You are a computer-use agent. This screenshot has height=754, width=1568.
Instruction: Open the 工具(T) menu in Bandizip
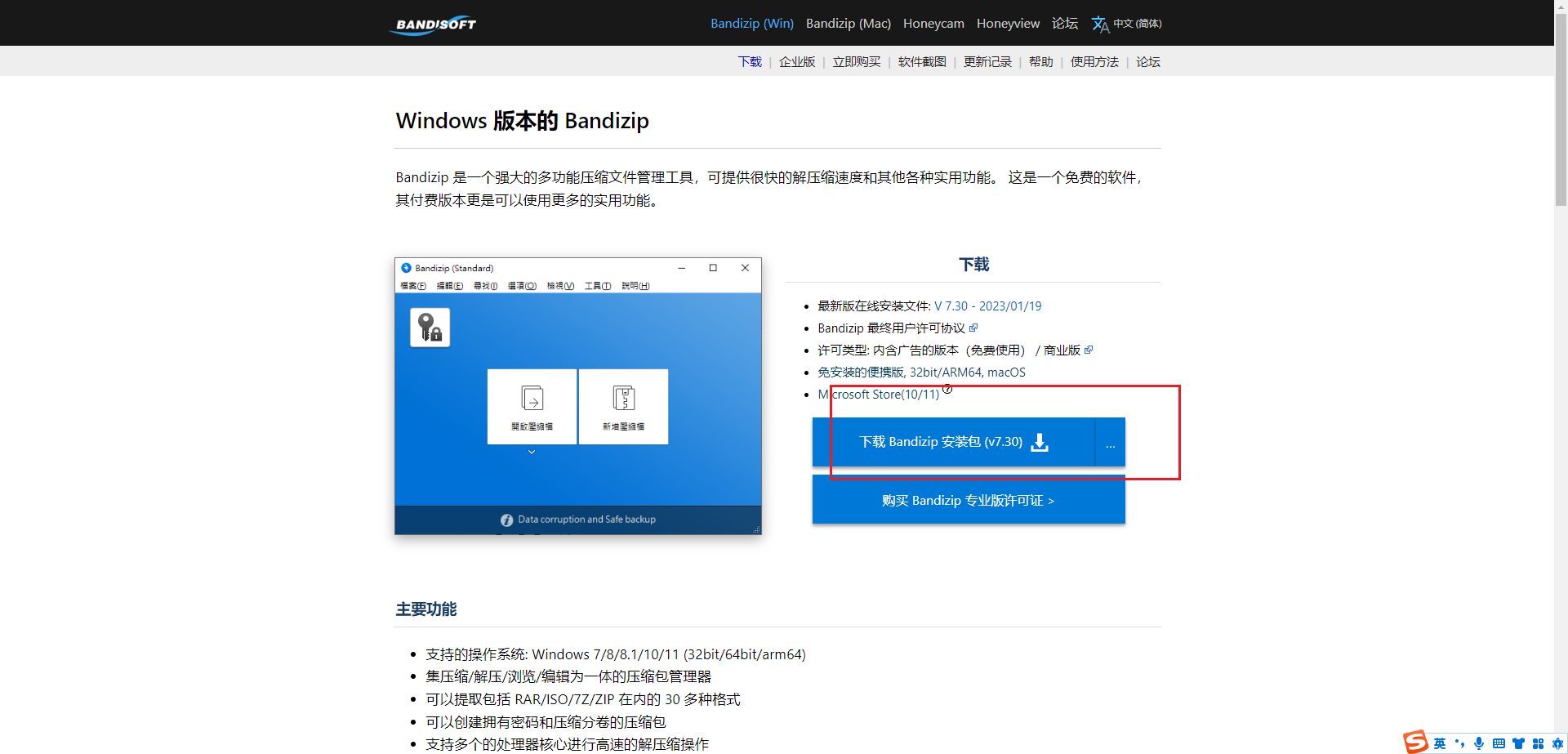[x=597, y=286]
